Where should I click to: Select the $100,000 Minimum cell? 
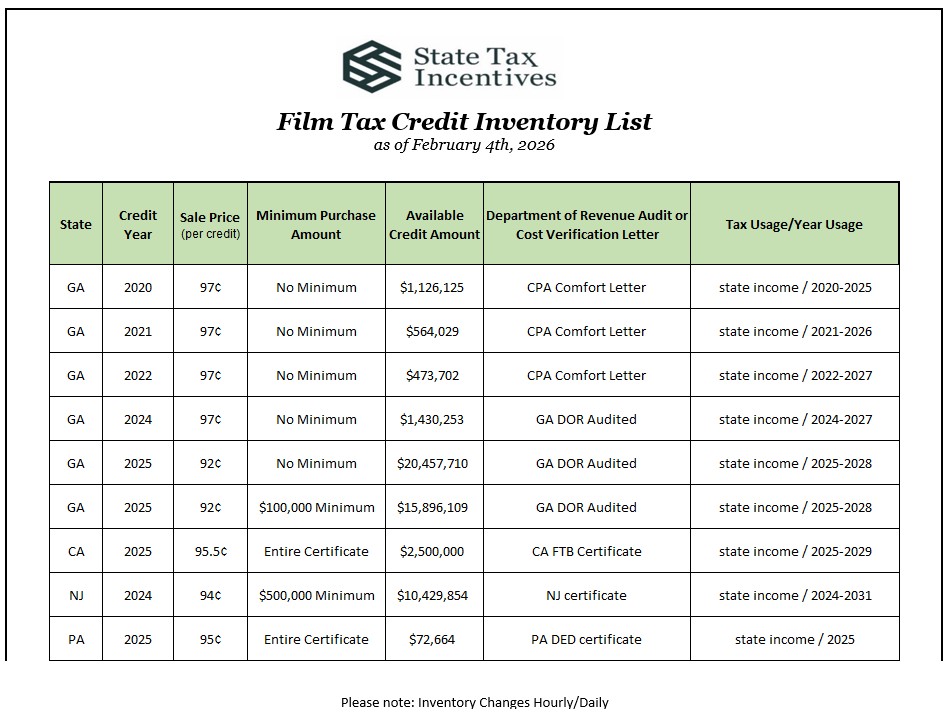[316, 508]
